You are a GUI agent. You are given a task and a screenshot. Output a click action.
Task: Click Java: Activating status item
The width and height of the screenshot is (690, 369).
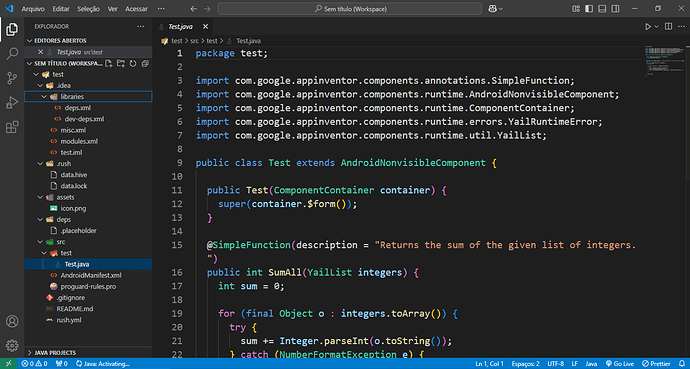point(103,364)
